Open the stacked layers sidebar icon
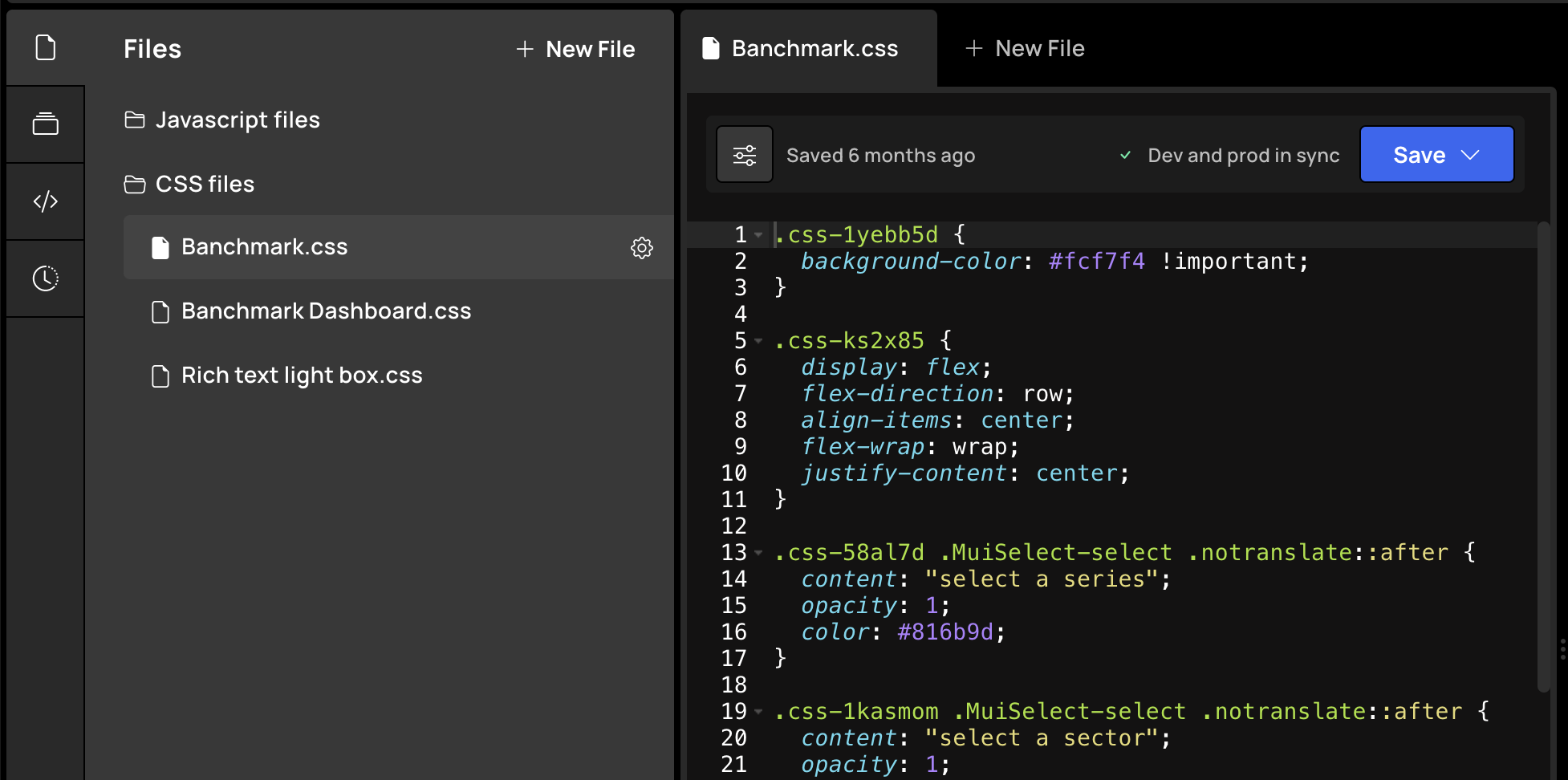The image size is (1568, 780). 46,124
